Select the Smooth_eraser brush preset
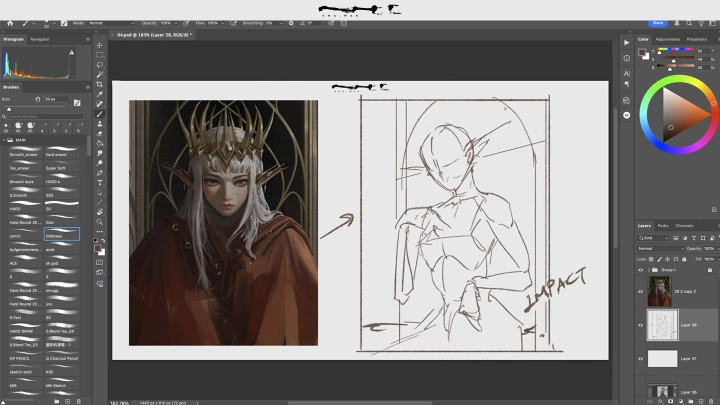720x405 pixels. tap(25, 152)
